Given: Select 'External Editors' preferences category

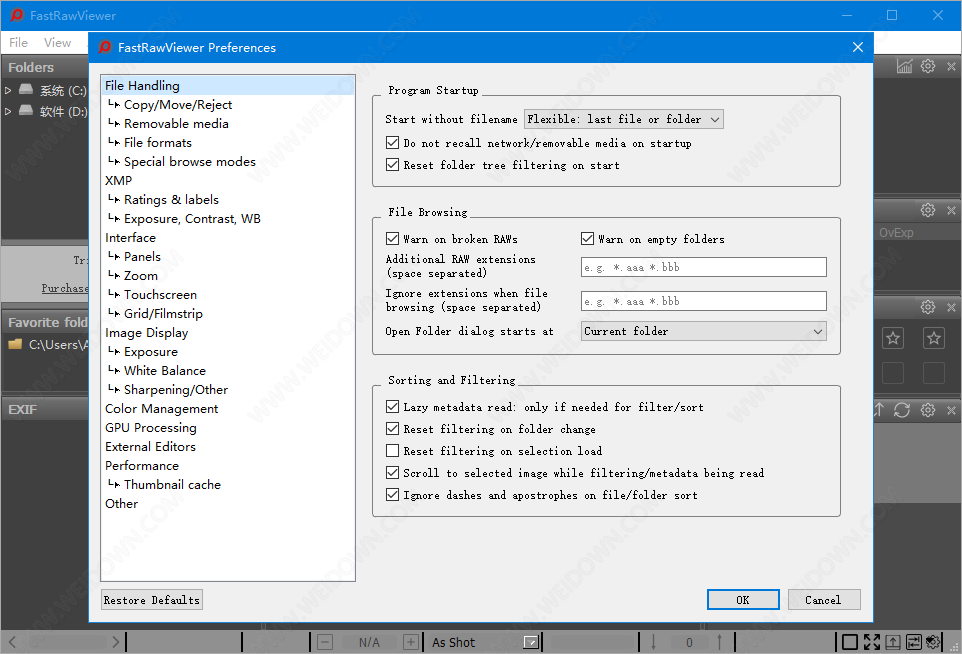Looking at the screenshot, I should [150, 447].
